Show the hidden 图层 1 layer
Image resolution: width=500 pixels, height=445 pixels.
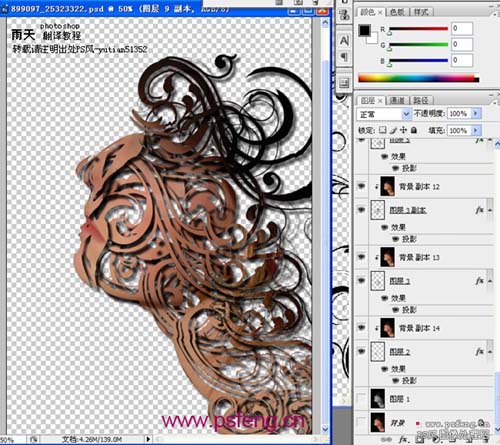(x=361, y=398)
